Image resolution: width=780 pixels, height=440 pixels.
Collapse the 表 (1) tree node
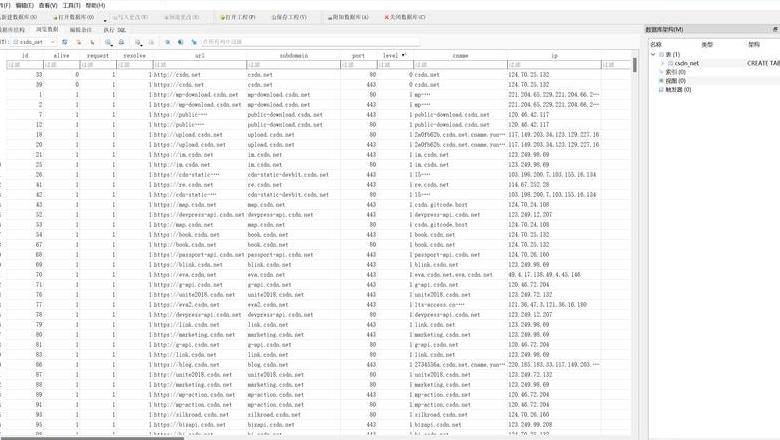tap(653, 54)
